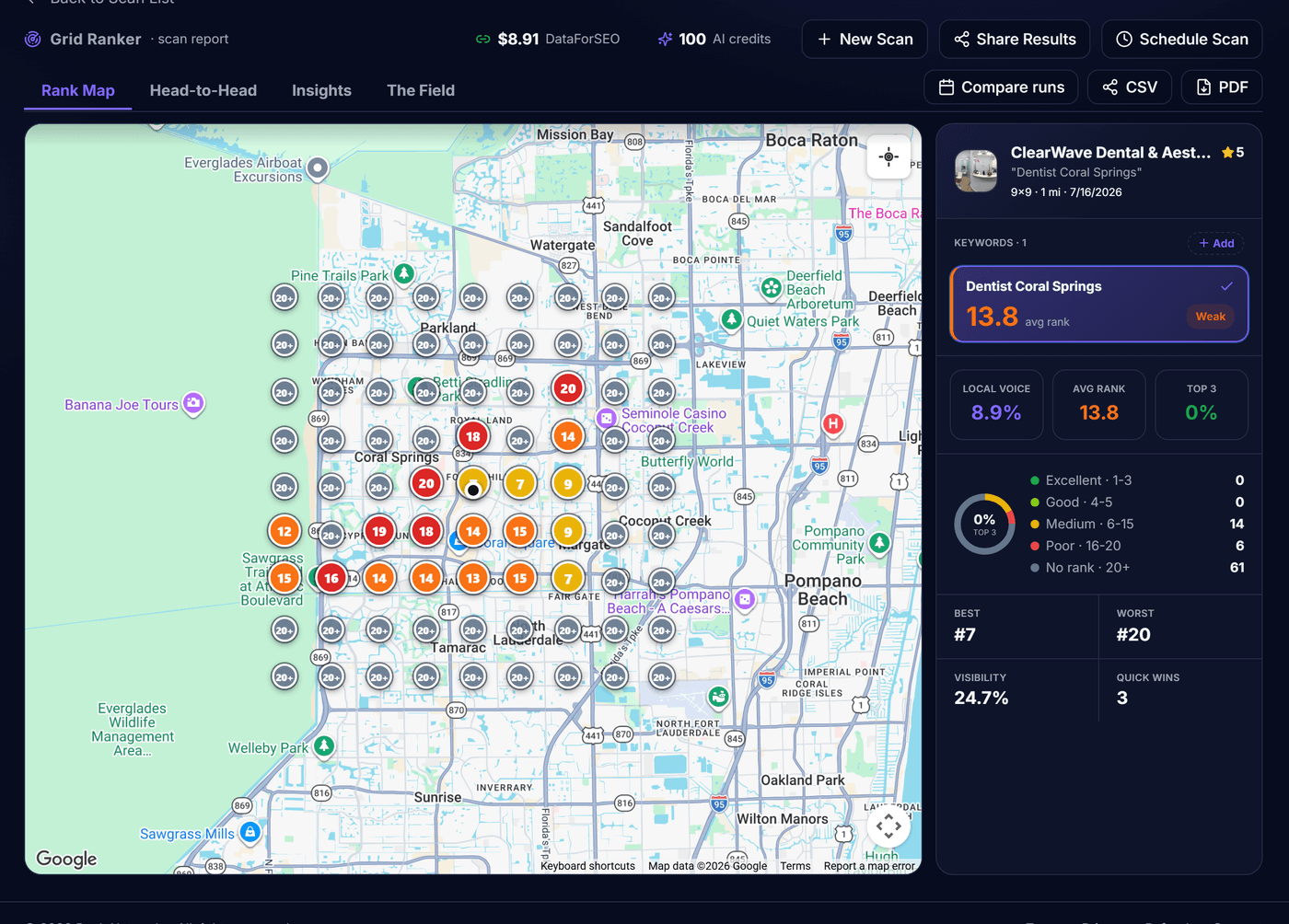1289x924 pixels.
Task: Open the Welleby Park marker
Action: pos(323,745)
